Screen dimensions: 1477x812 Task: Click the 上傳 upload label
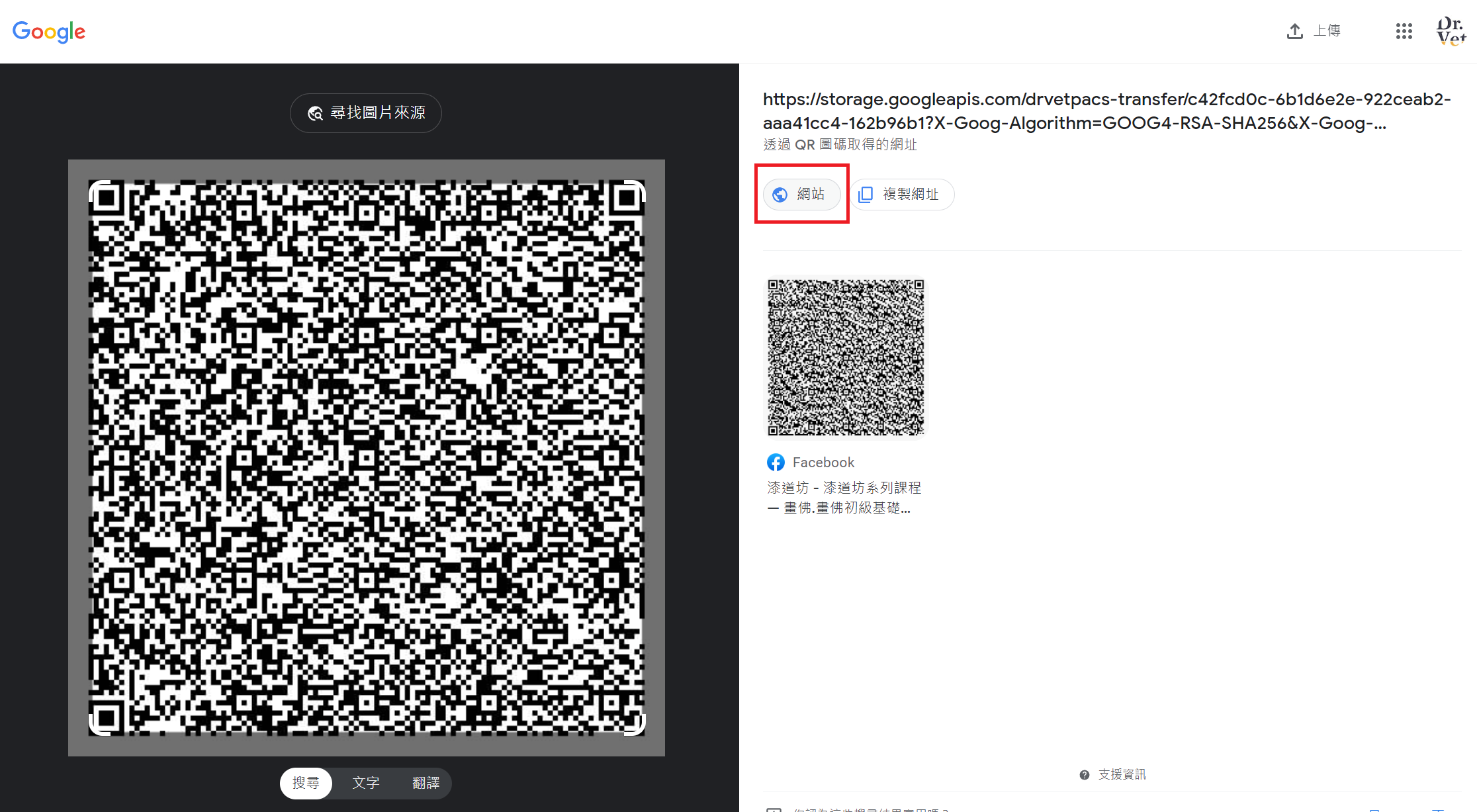click(1327, 30)
